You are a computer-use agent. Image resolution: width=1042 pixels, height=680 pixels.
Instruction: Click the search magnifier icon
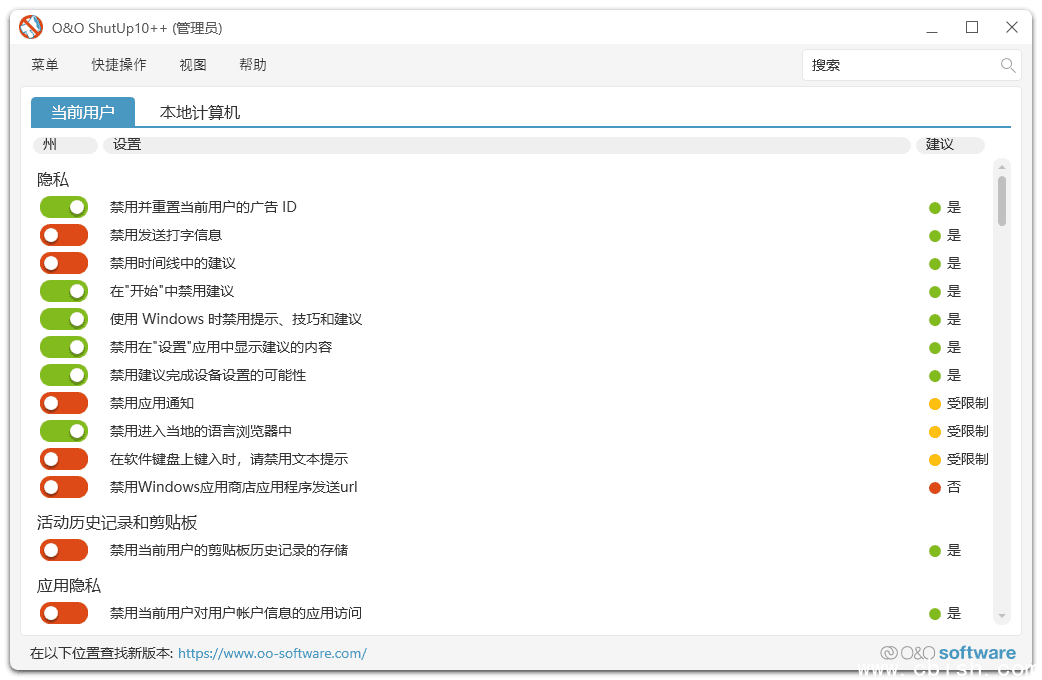click(1009, 65)
